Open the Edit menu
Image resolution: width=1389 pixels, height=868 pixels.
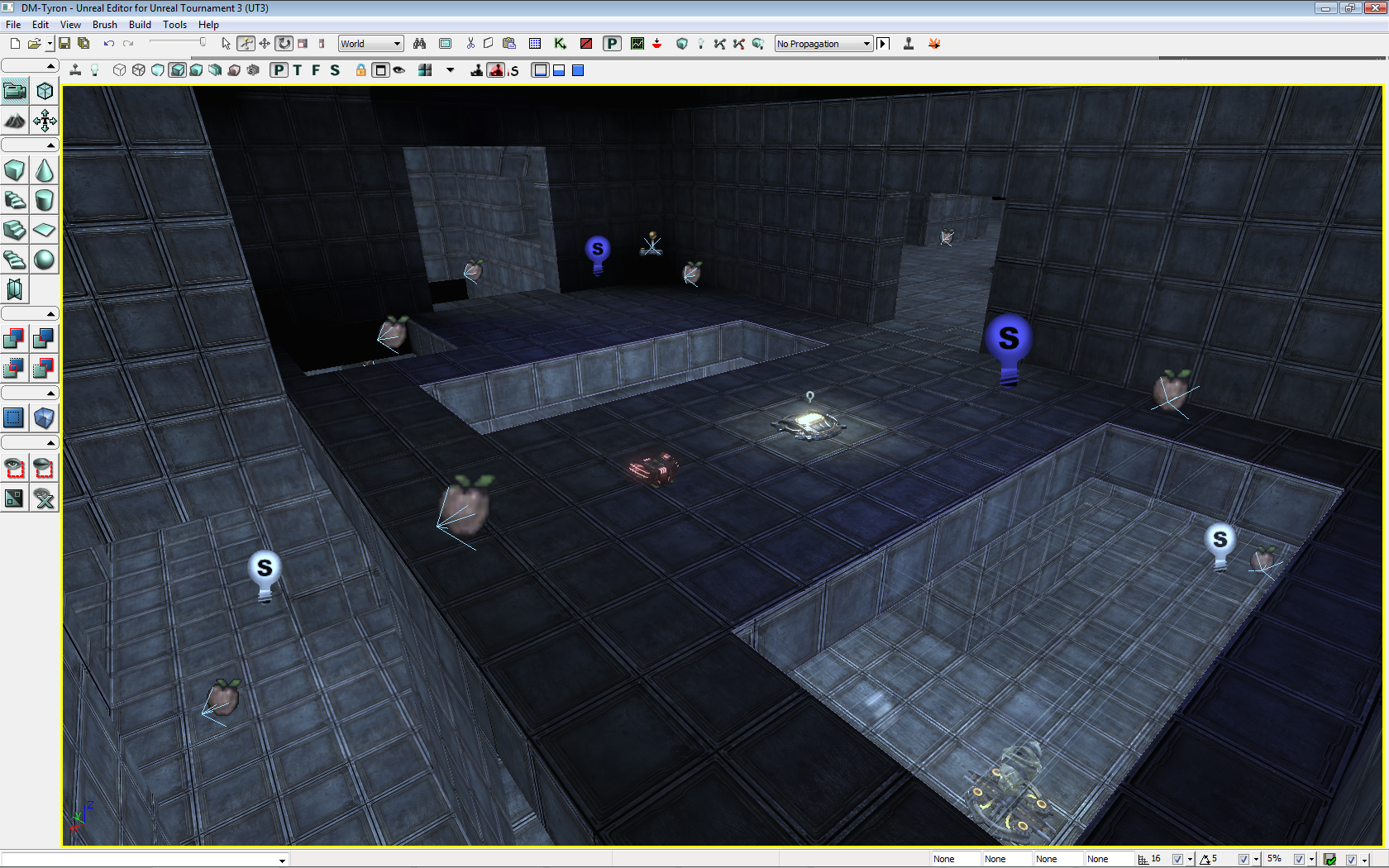41,25
